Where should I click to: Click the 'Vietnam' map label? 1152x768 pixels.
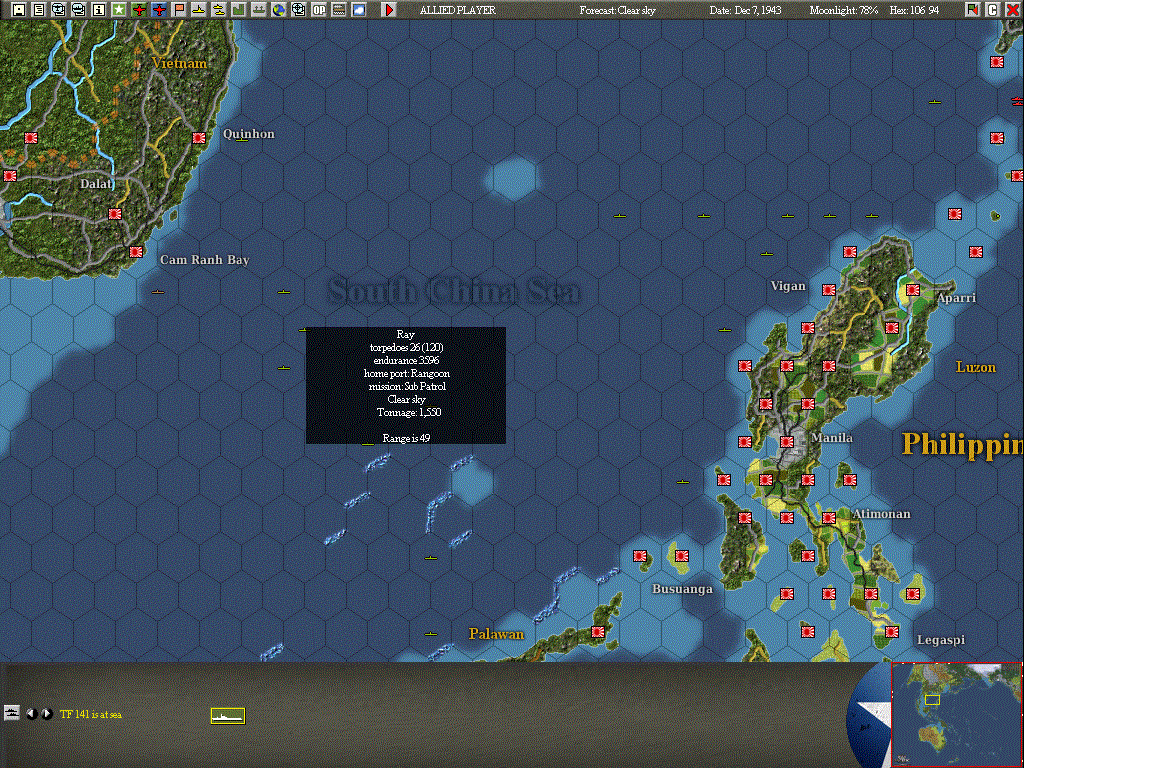coord(179,63)
